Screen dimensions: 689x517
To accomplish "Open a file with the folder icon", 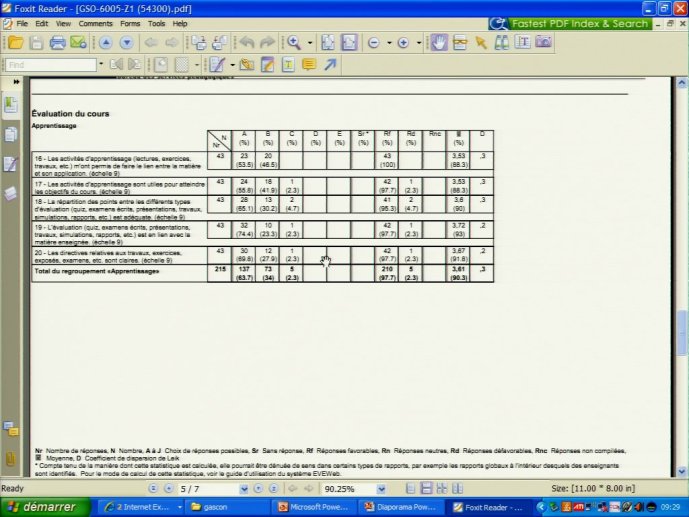I will [16, 43].
